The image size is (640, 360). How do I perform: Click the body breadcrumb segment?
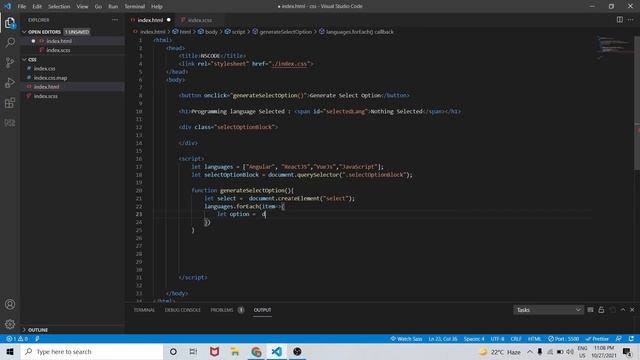click(x=208, y=32)
